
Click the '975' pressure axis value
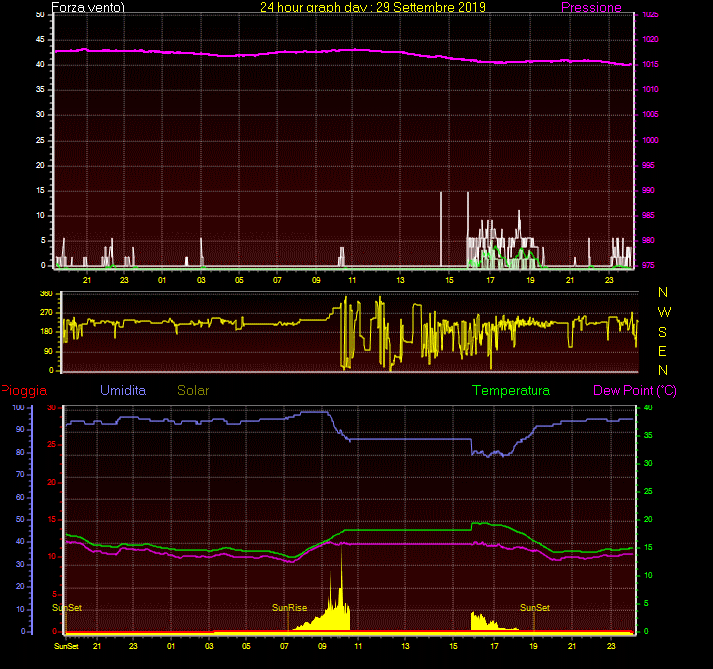(x=648, y=265)
